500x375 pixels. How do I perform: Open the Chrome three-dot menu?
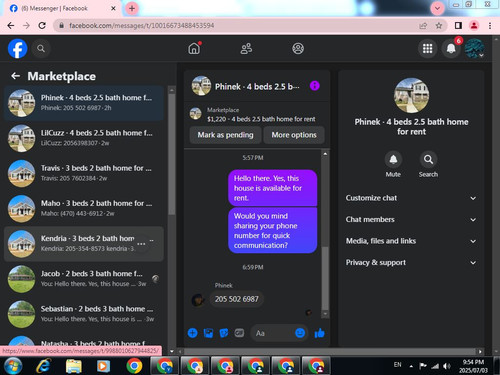[x=490, y=25]
